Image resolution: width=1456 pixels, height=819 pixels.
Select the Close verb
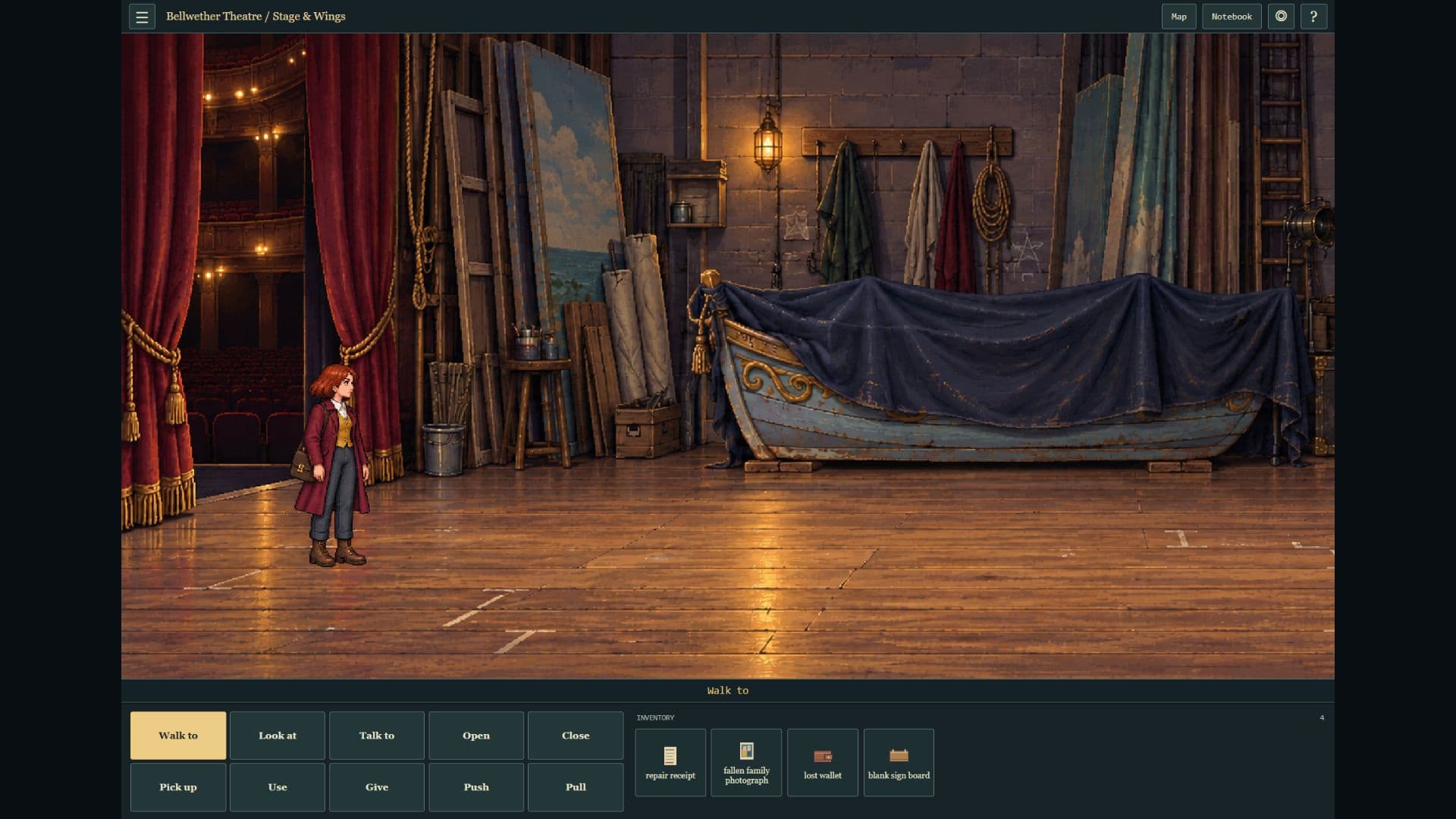click(x=576, y=736)
